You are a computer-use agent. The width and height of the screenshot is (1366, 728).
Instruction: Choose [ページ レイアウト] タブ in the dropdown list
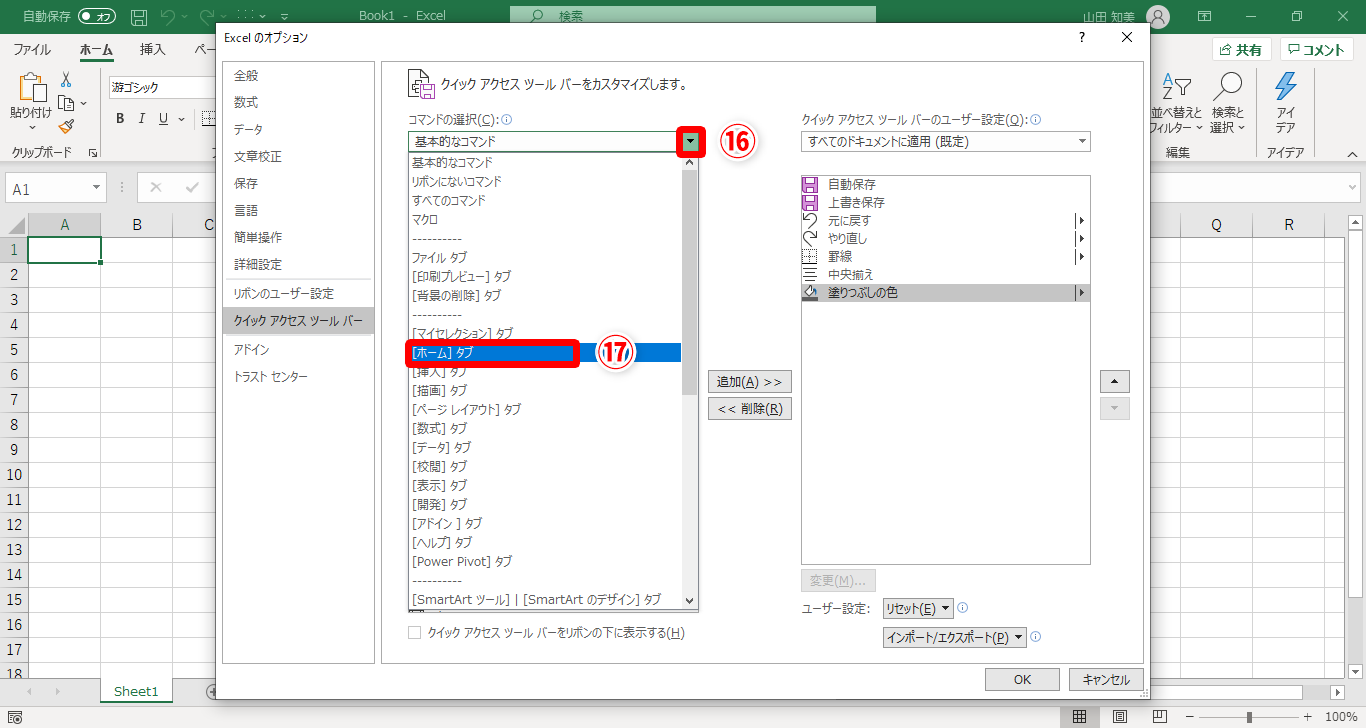[544, 410]
